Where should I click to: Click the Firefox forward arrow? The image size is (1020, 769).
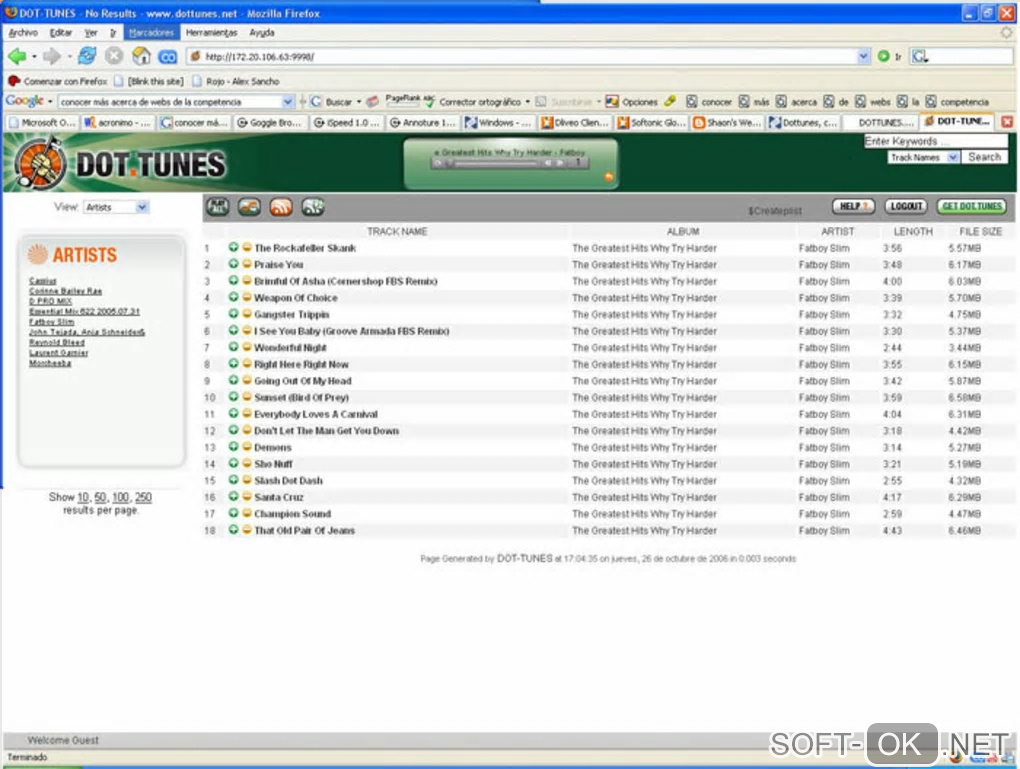tap(51, 57)
